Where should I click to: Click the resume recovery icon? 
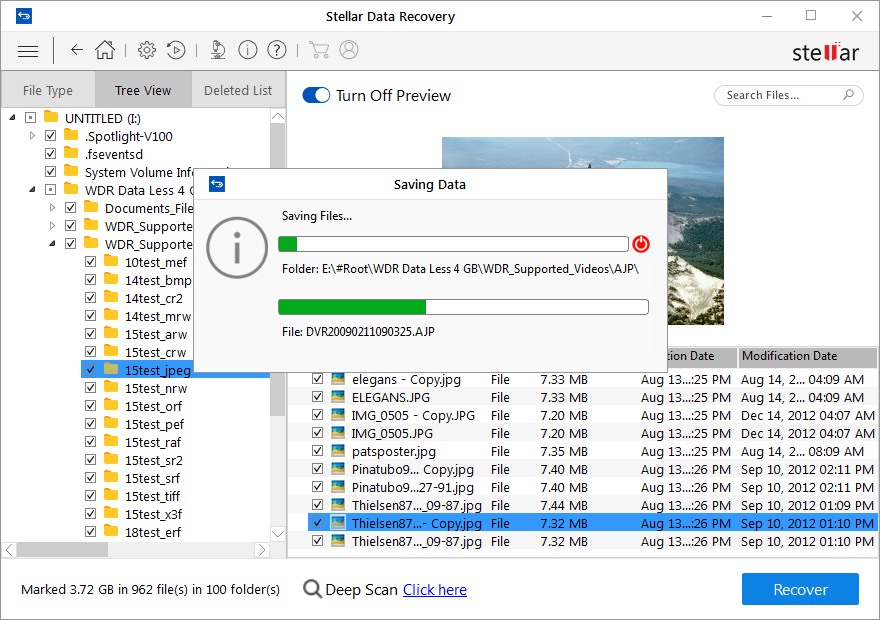pos(176,50)
